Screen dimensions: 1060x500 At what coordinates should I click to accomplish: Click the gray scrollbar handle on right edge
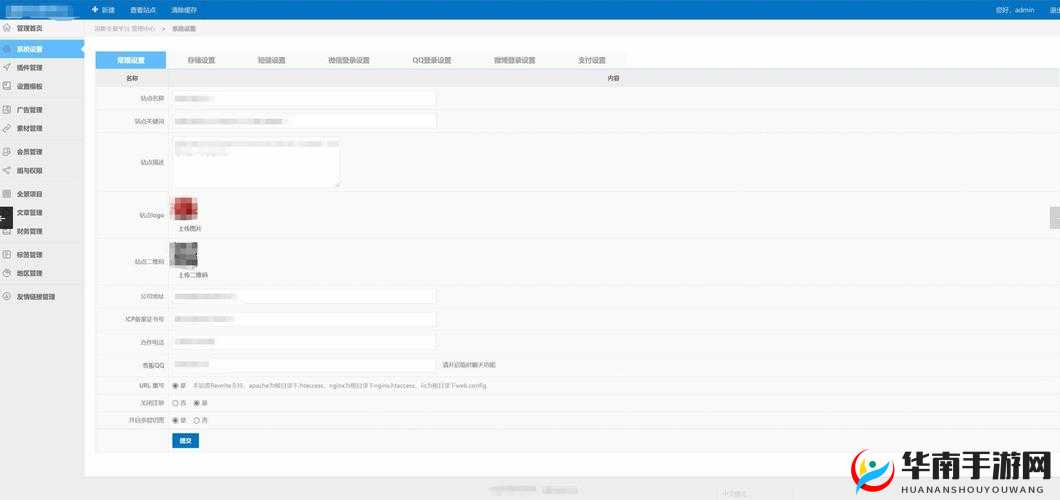tap(1054, 217)
